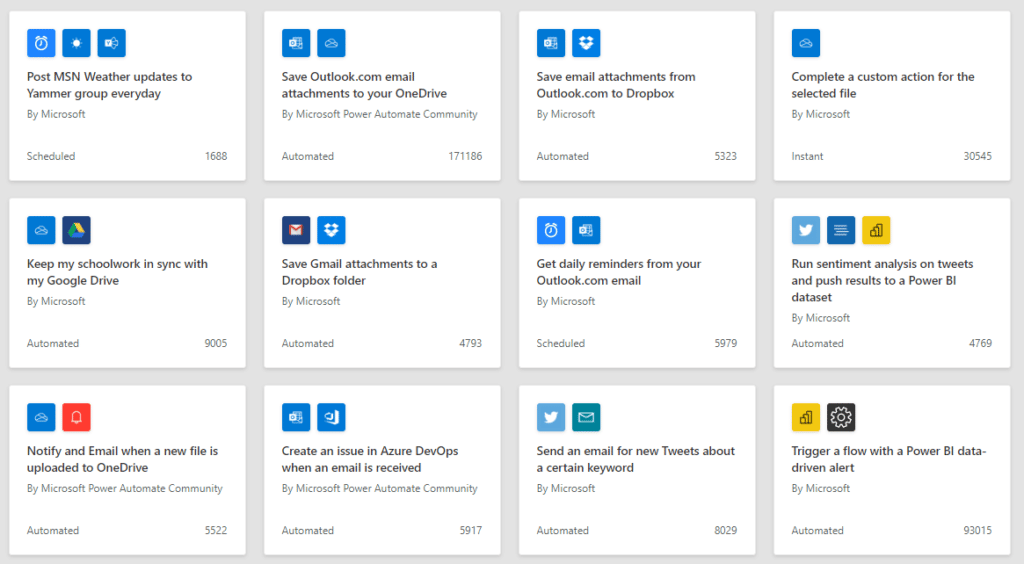1024x564 pixels.
Task: Click the Azure DevOps icon
Action: (331, 417)
